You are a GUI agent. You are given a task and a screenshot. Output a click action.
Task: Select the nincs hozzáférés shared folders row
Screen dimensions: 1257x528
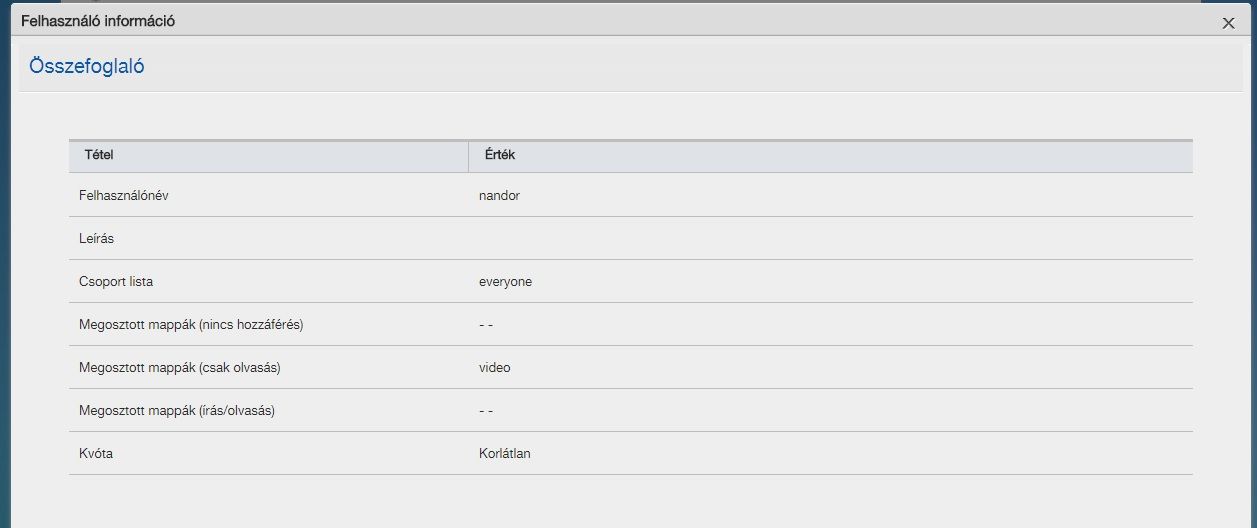click(631, 325)
